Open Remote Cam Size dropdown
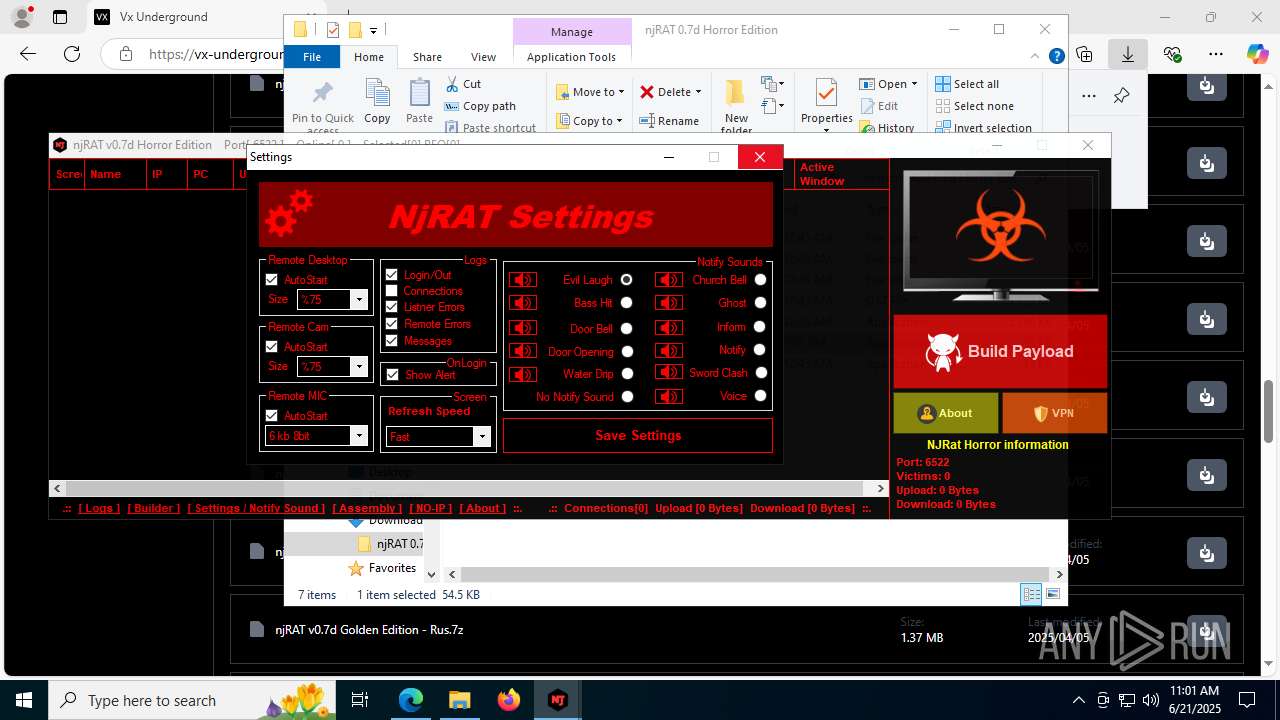 click(x=359, y=367)
